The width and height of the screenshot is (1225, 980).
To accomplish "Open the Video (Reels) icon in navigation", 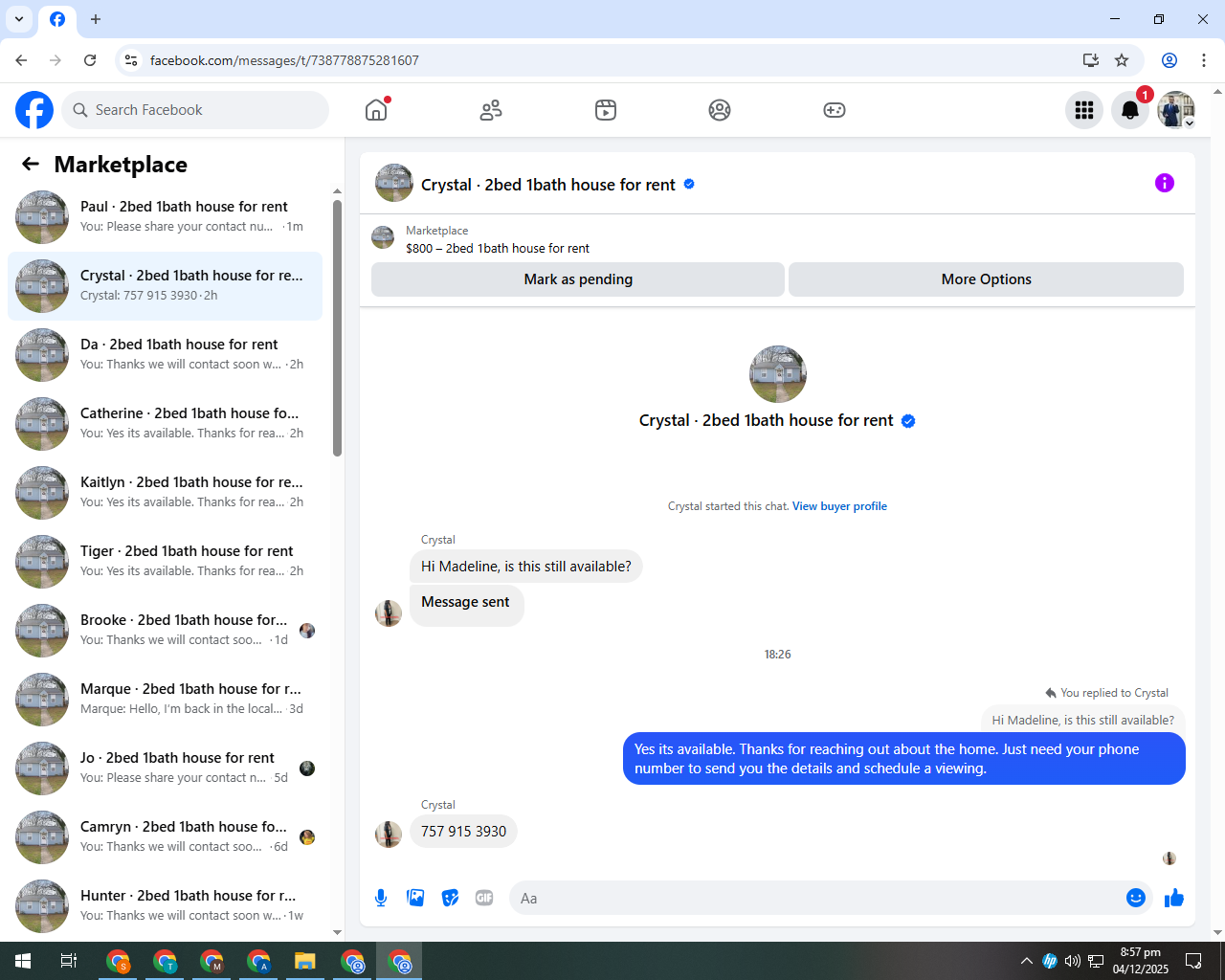I will [x=606, y=110].
